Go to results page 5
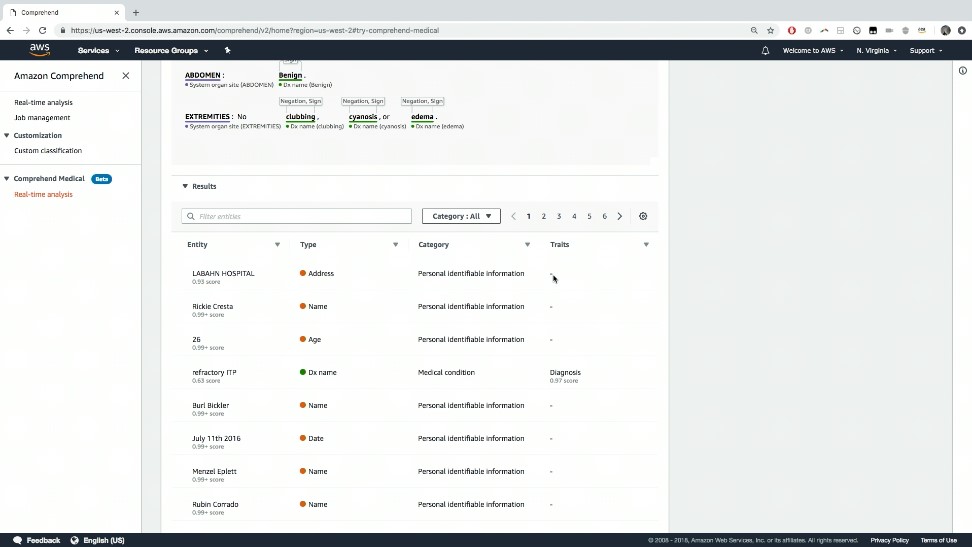The height and width of the screenshot is (547, 972). pyautogui.click(x=589, y=216)
